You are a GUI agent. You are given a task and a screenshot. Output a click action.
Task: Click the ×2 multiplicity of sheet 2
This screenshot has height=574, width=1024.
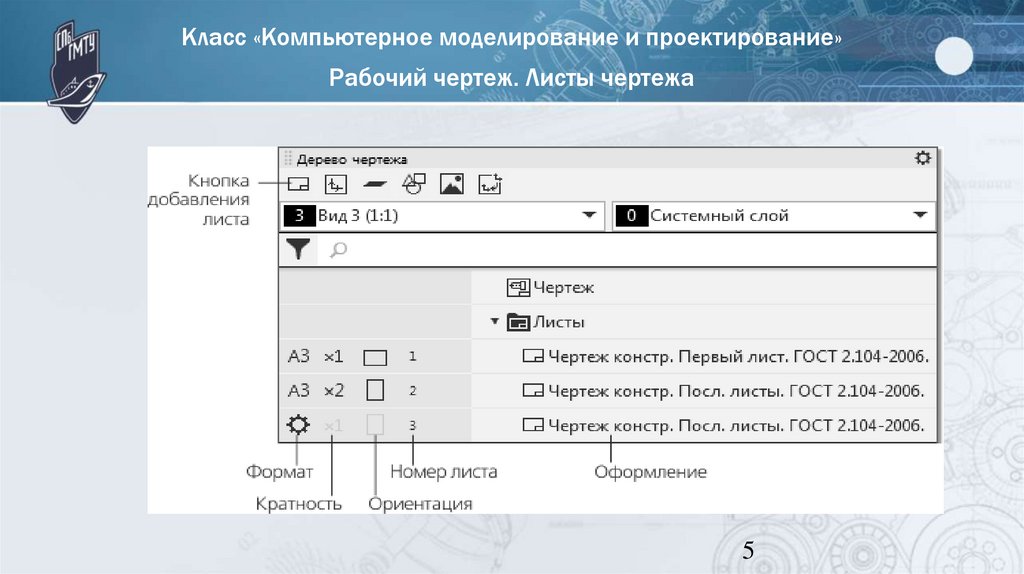coord(334,391)
